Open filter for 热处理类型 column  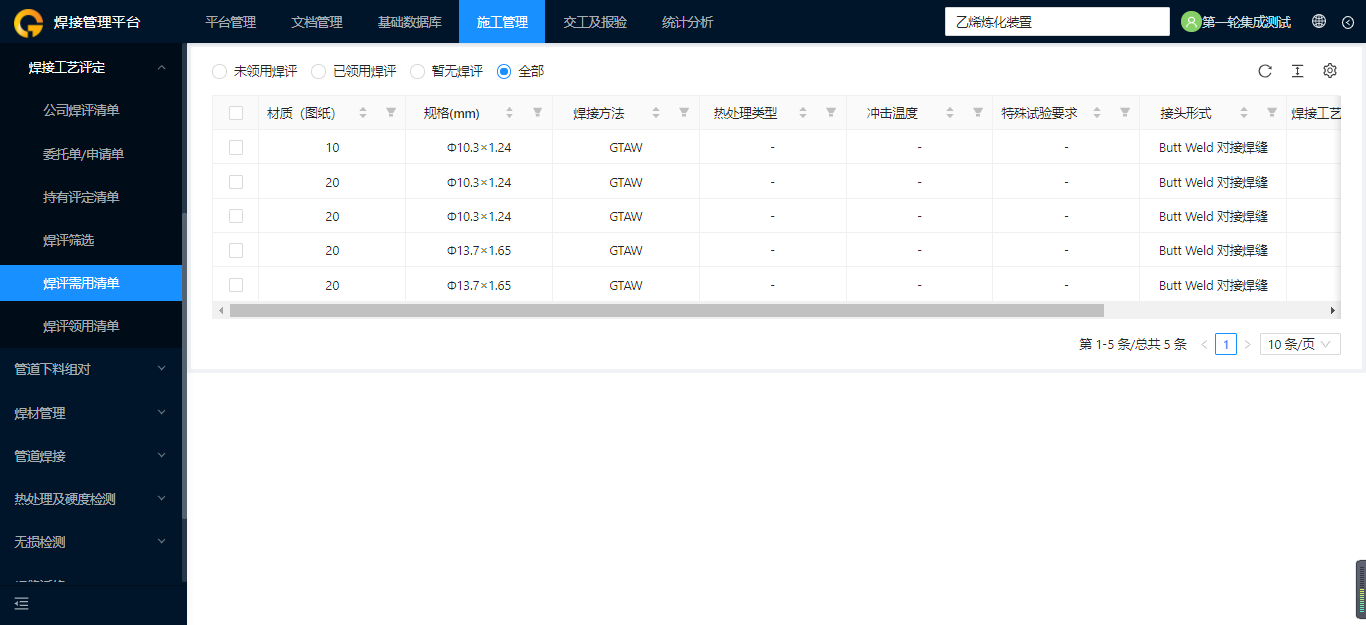(831, 113)
